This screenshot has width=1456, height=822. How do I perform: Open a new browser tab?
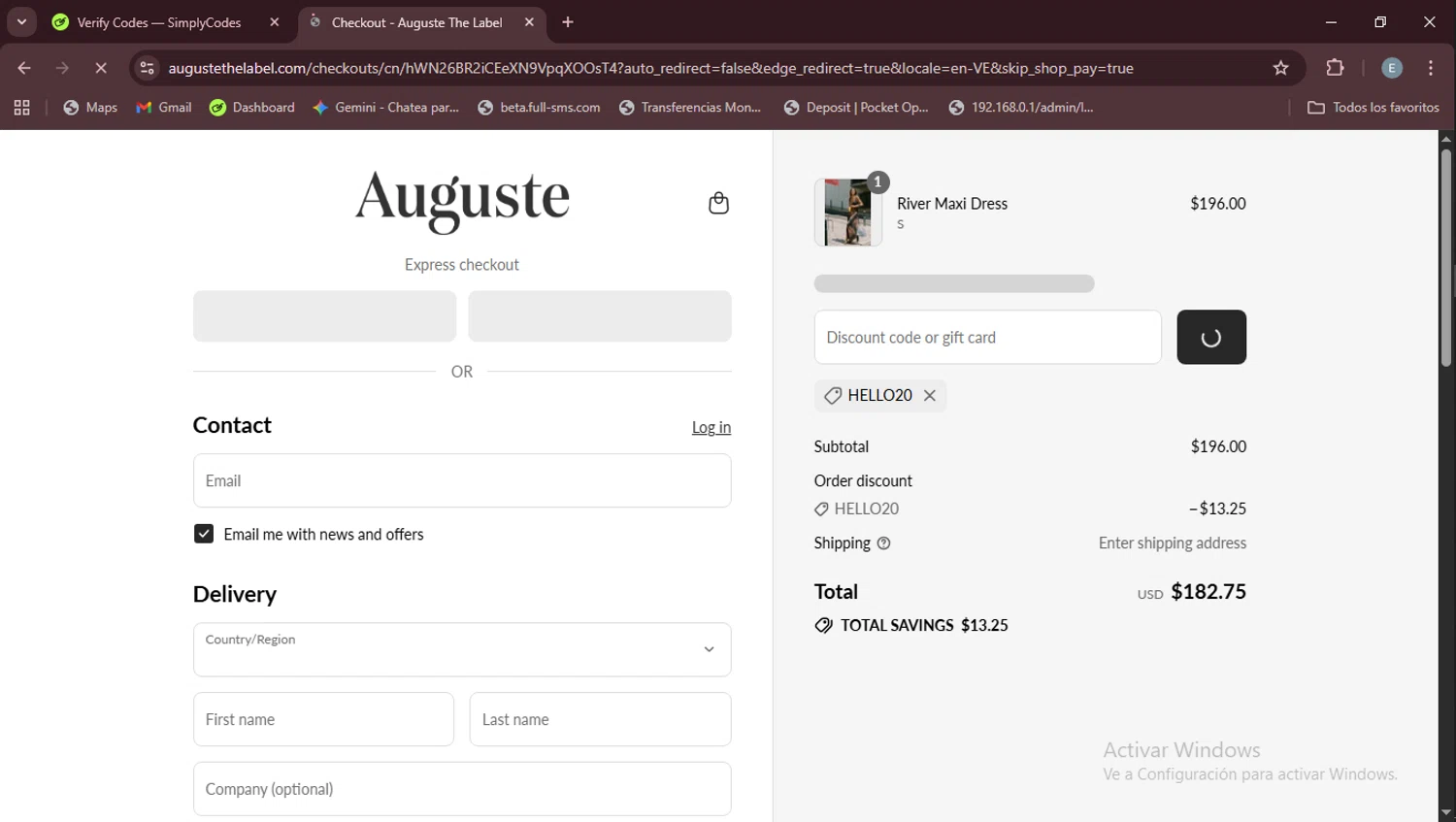coord(568,22)
